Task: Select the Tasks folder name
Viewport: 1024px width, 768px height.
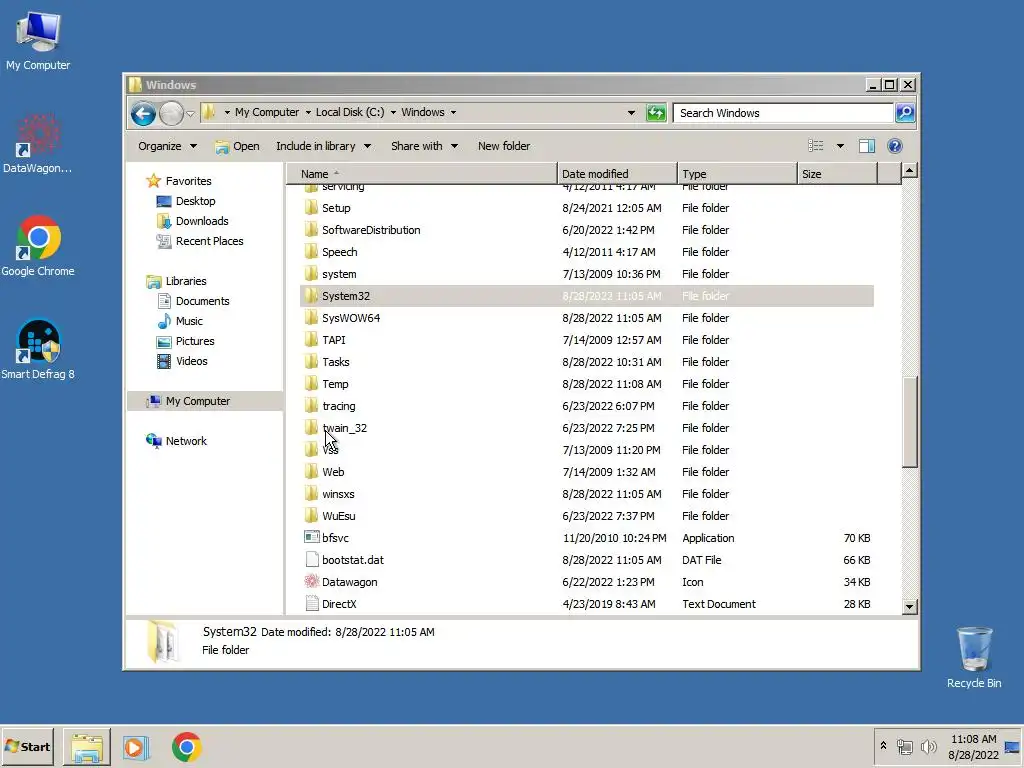Action: [x=336, y=362]
